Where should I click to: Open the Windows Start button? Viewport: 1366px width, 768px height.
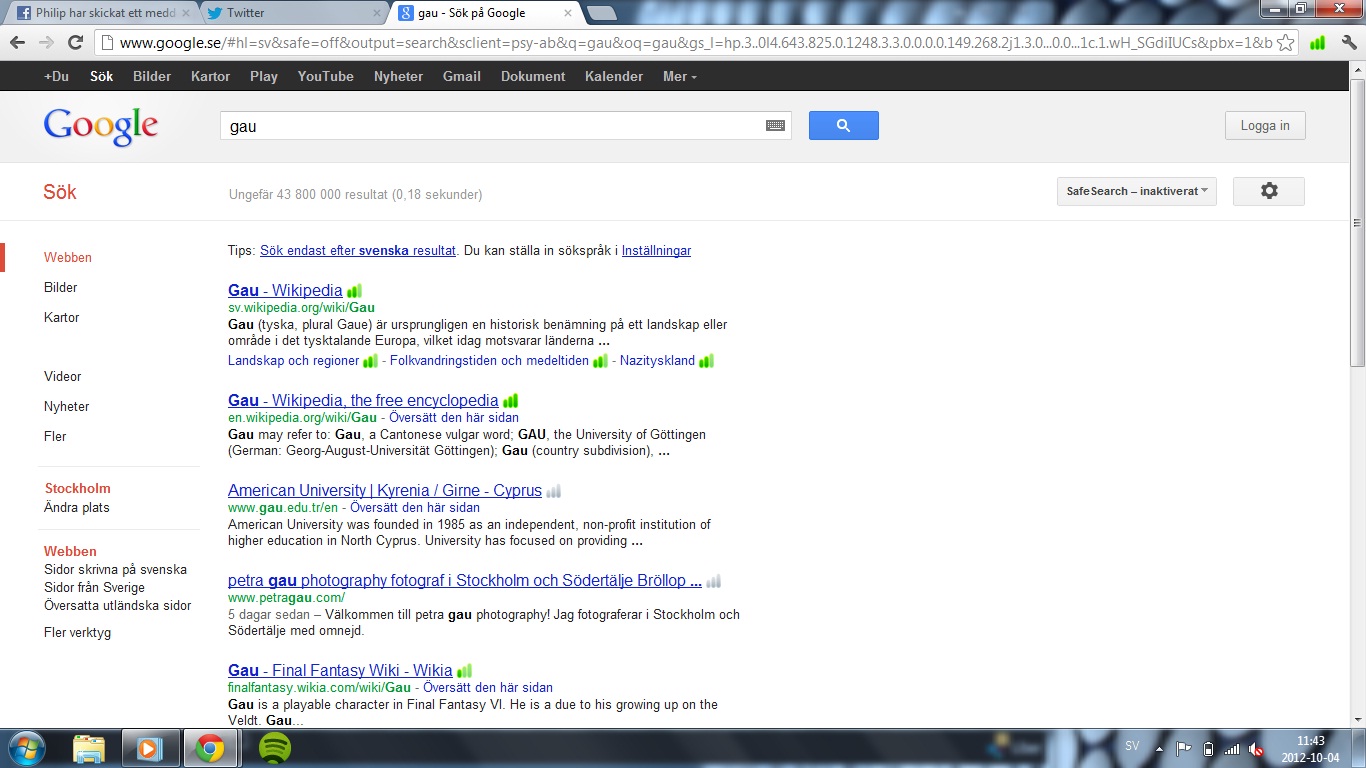(x=26, y=748)
